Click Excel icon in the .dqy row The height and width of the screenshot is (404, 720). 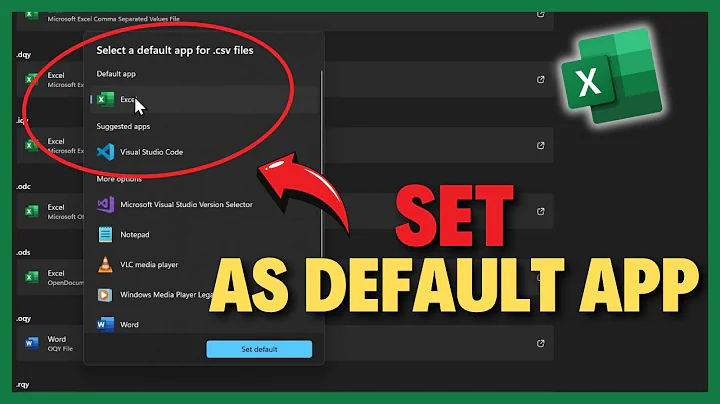coord(31,79)
